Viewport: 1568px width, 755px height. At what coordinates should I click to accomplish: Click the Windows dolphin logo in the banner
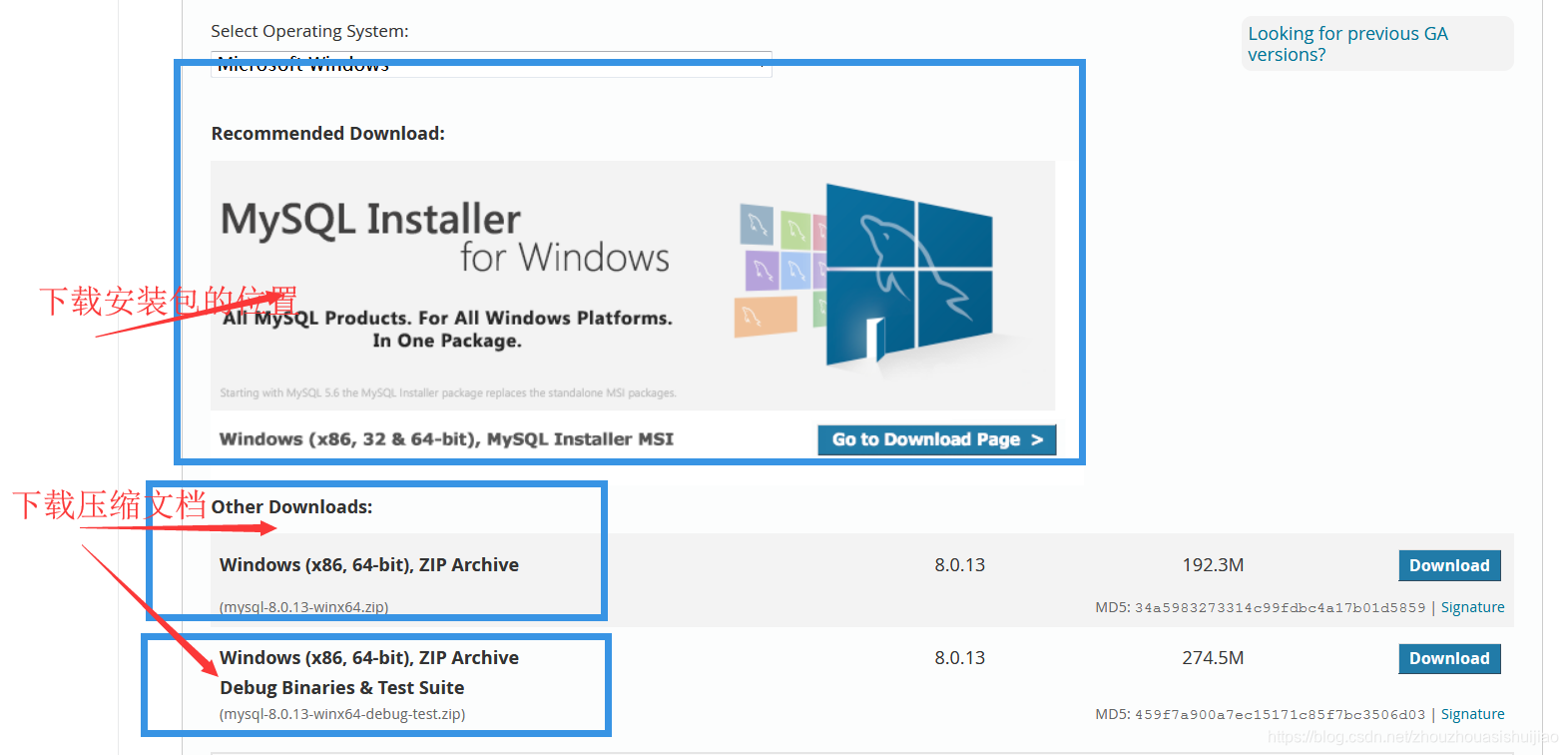pos(908,276)
